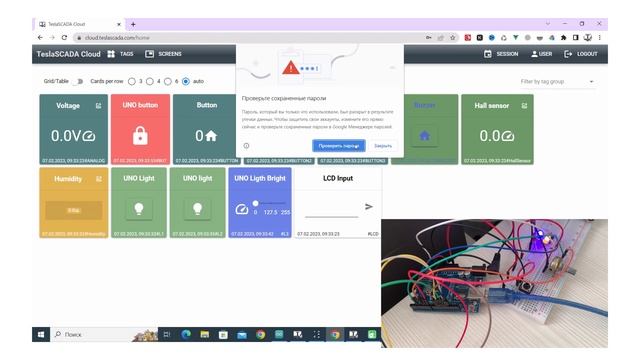Click the red extension icon in toolbar
This screenshot has width=640, height=360.
[468, 38]
